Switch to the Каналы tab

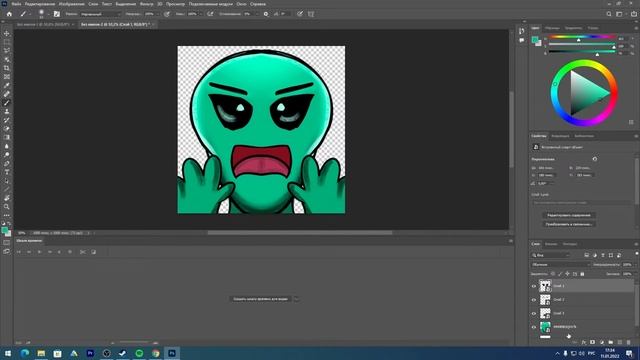pyautogui.click(x=551, y=244)
